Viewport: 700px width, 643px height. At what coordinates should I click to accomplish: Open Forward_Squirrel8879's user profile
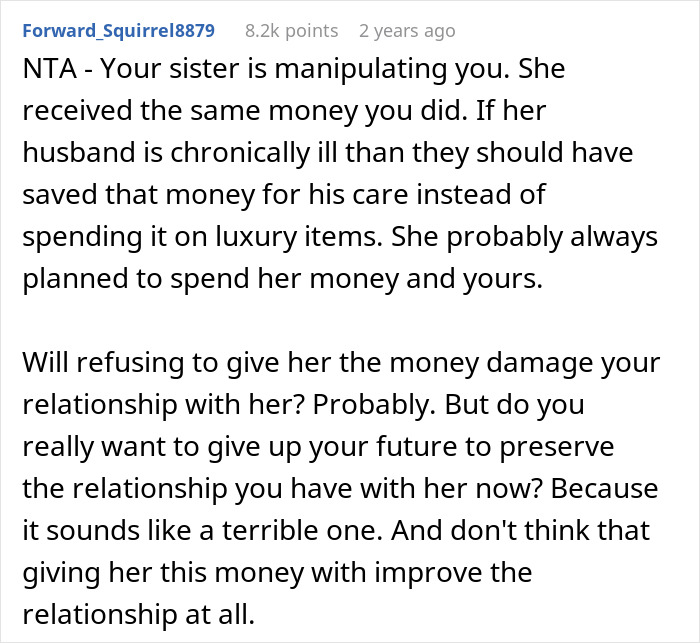click(x=118, y=31)
